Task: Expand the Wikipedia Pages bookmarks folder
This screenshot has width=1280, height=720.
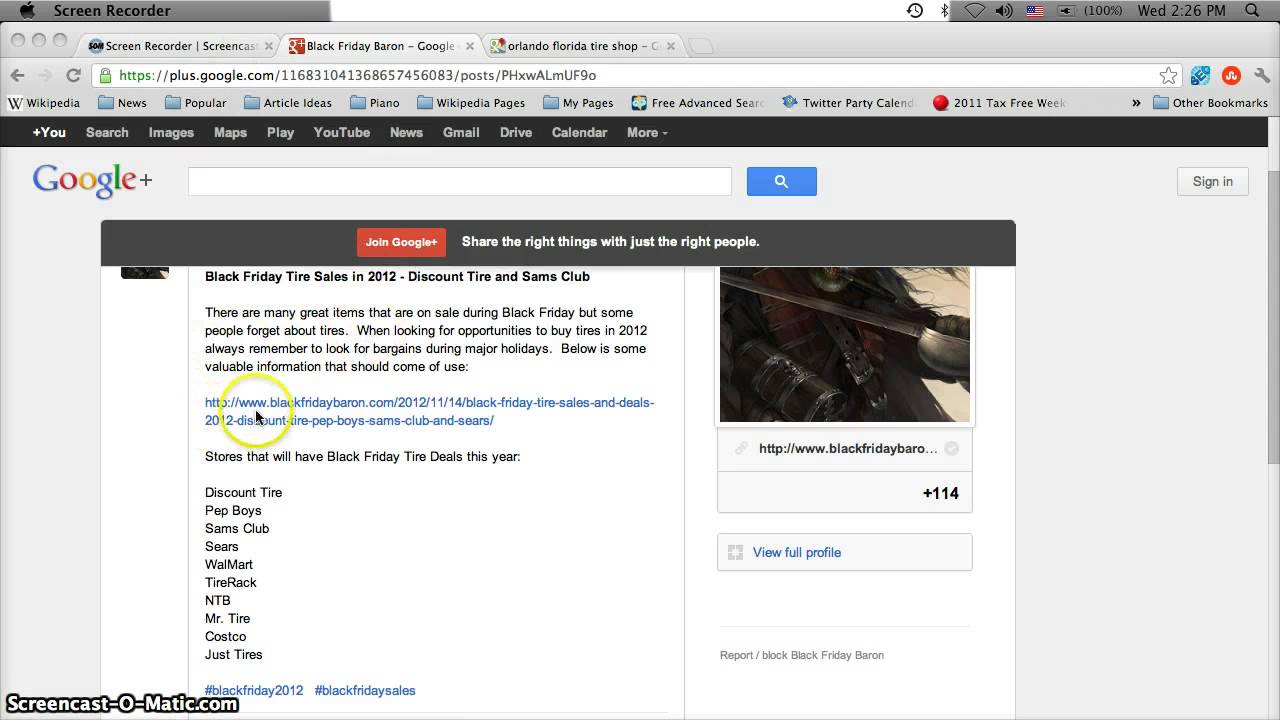Action: pyautogui.click(x=471, y=103)
